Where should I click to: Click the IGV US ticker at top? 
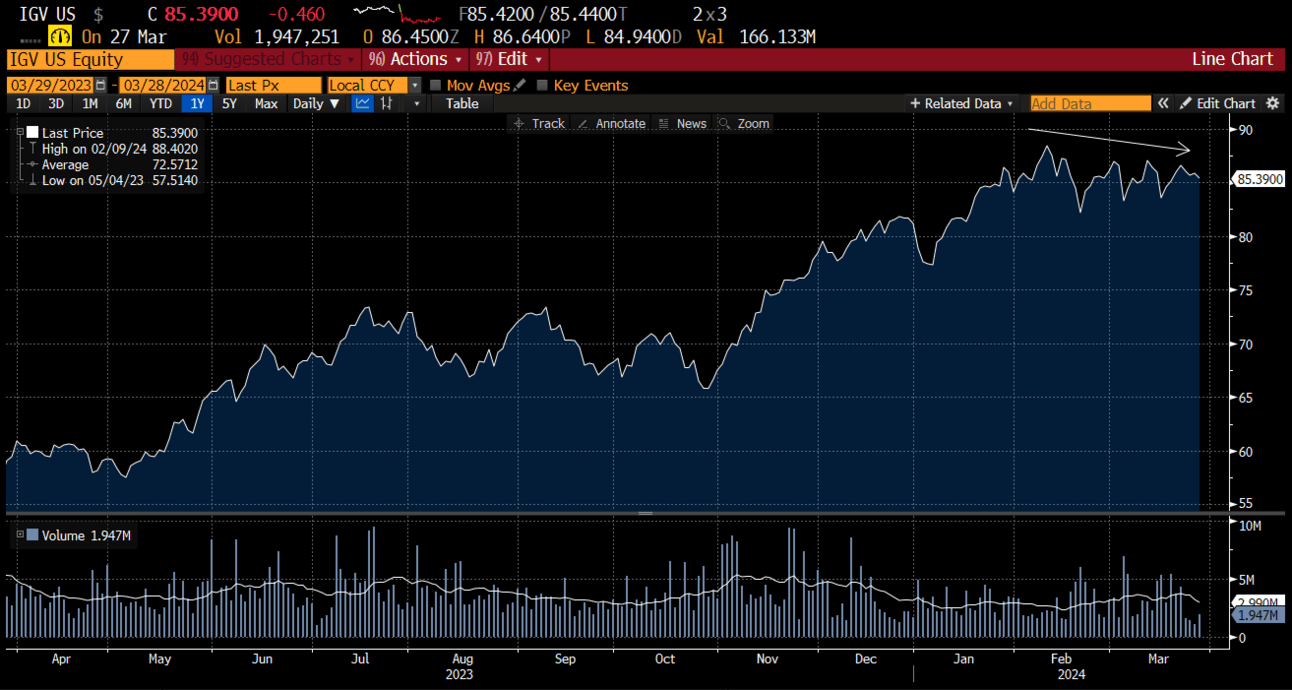pyautogui.click(x=49, y=14)
